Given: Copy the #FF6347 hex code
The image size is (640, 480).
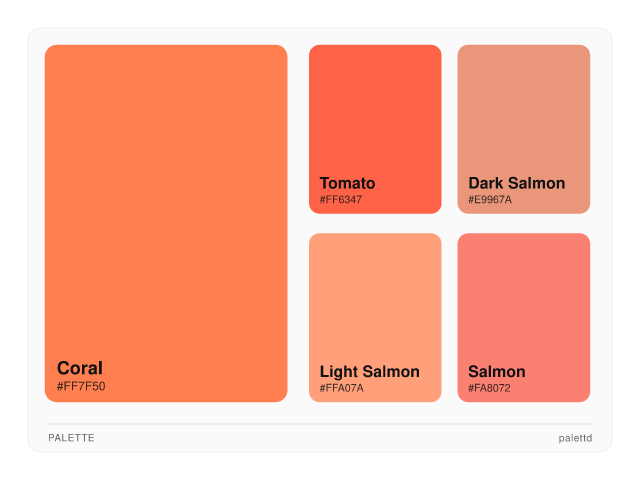Looking at the screenshot, I should coord(341,200).
